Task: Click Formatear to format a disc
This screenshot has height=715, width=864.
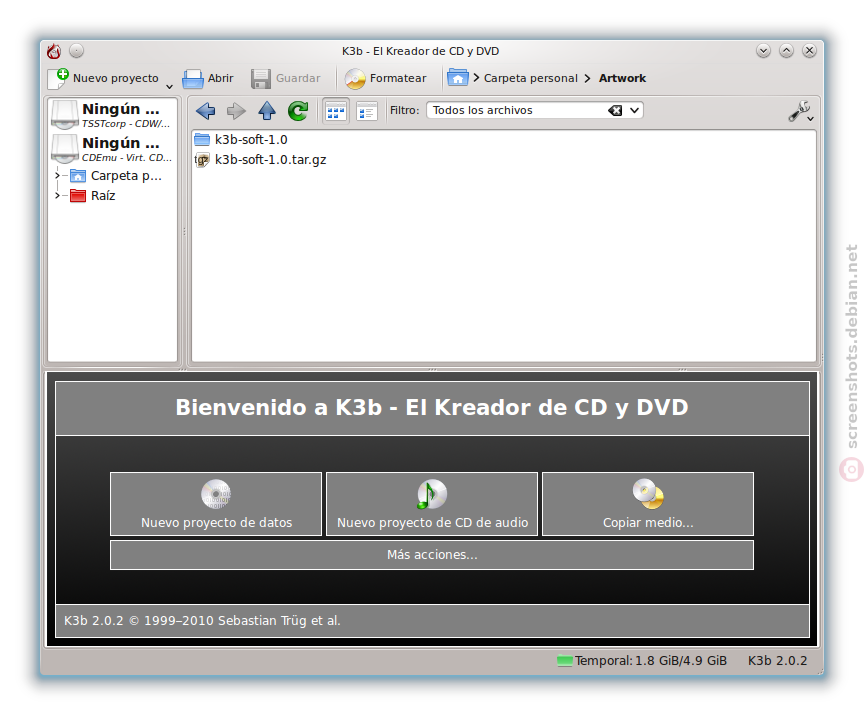Action: (385, 78)
